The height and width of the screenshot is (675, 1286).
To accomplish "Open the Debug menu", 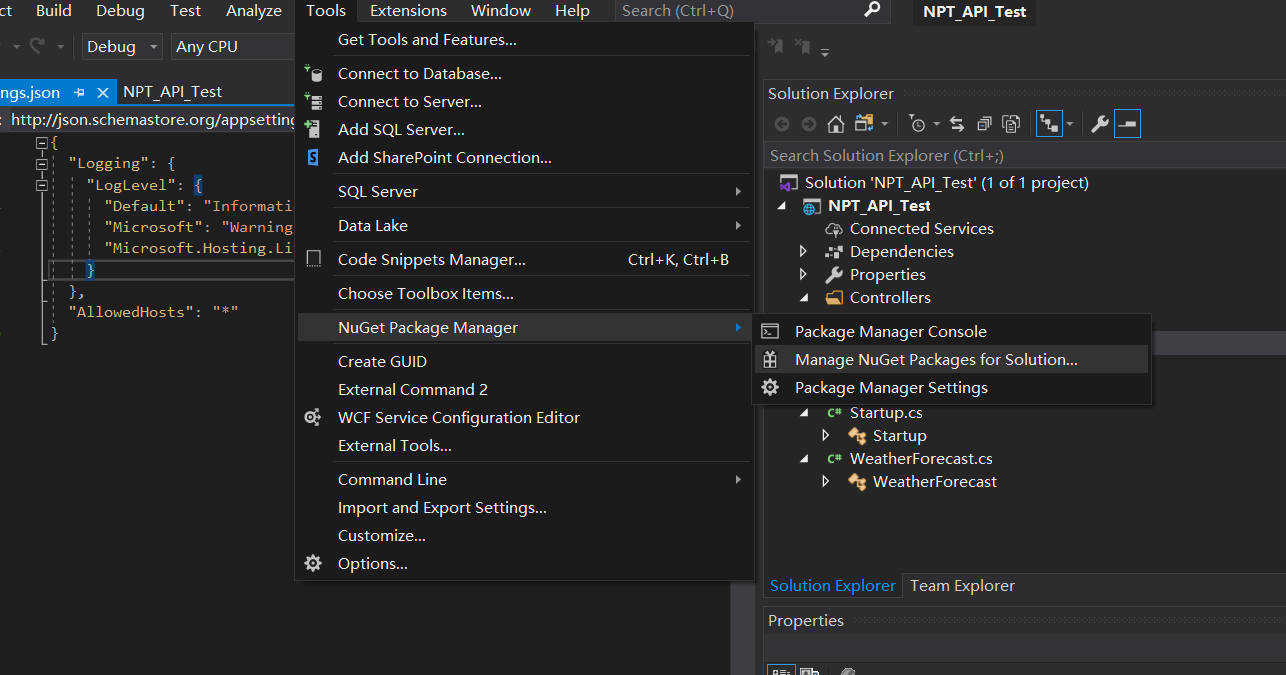I will point(120,10).
